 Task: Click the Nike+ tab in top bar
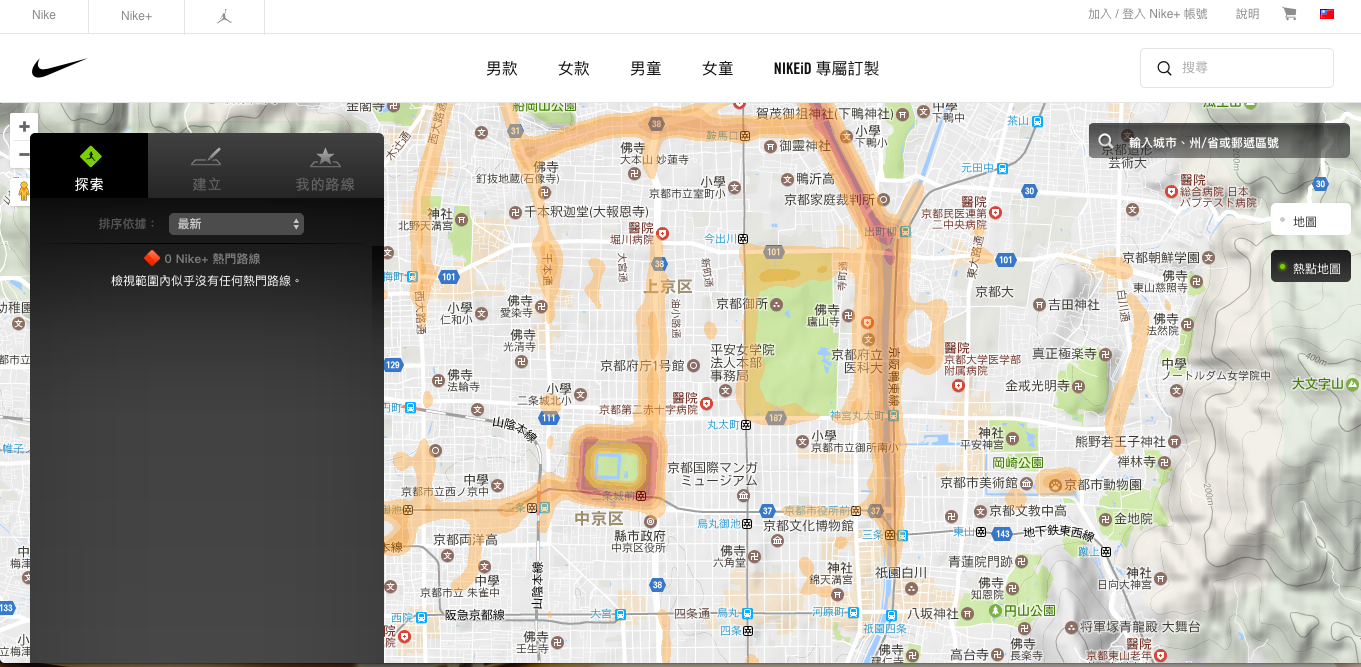coord(136,15)
